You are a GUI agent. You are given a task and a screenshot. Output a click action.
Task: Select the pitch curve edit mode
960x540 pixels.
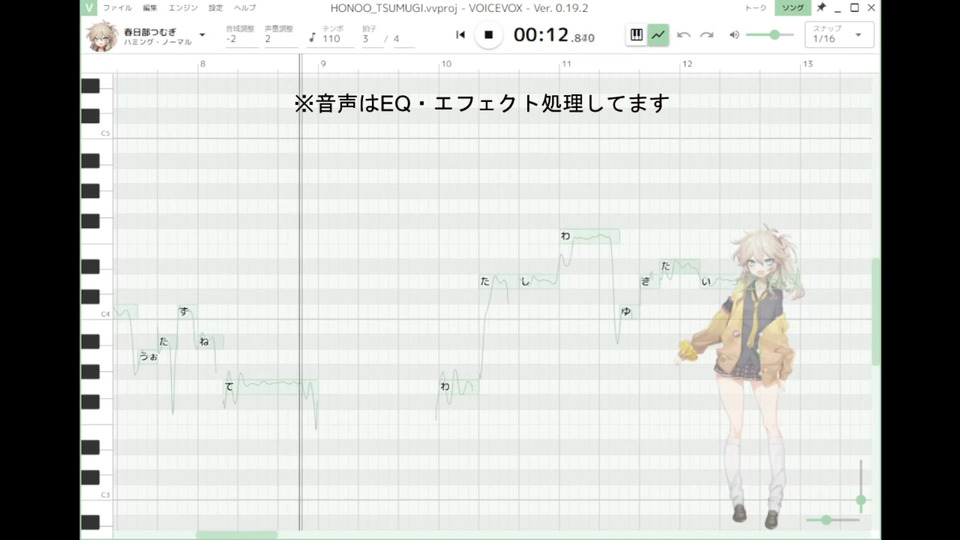click(x=658, y=35)
